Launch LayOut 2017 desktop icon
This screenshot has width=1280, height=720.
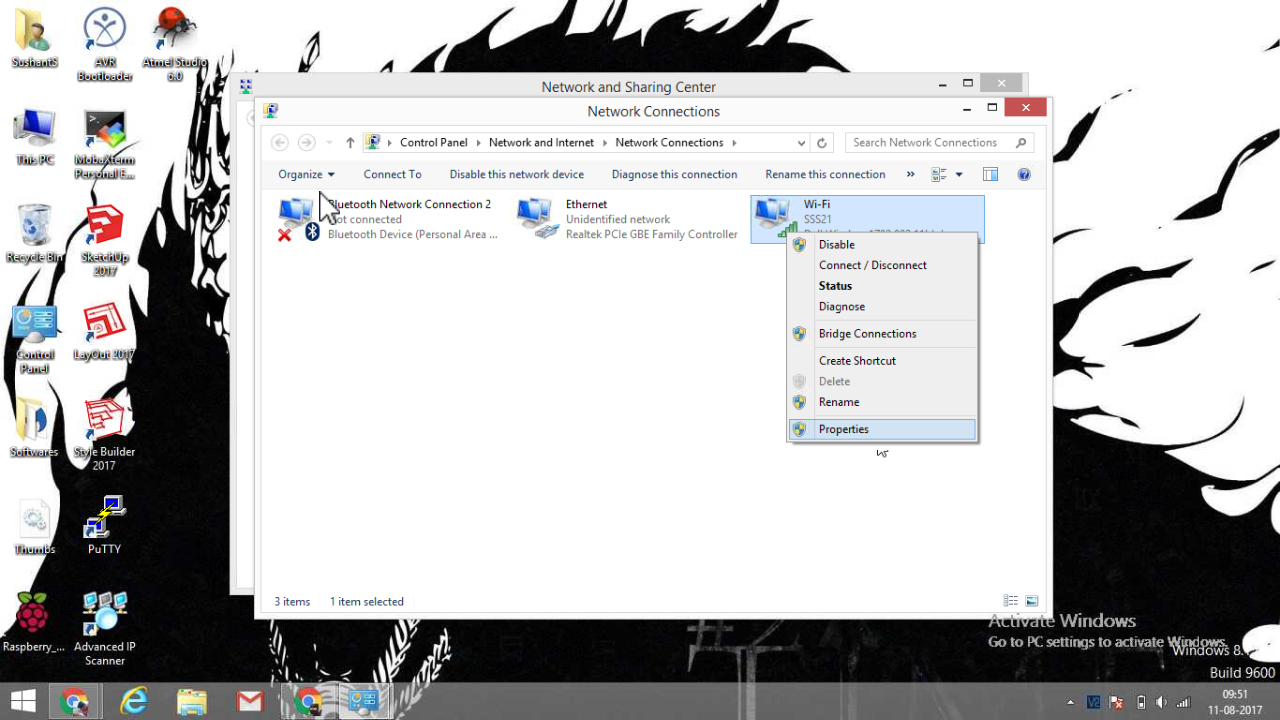(104, 331)
